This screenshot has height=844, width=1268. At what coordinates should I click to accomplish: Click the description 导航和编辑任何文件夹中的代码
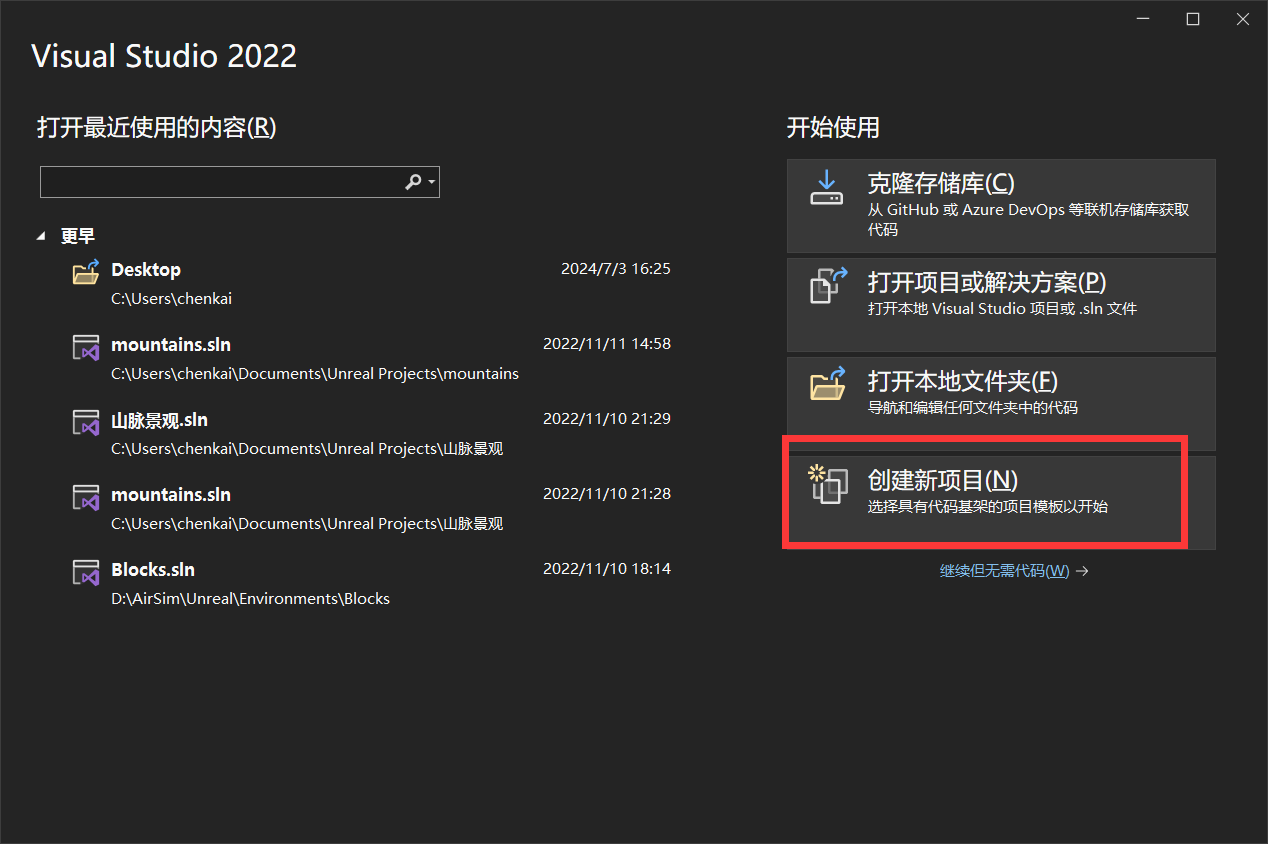pyautogui.click(x=972, y=408)
